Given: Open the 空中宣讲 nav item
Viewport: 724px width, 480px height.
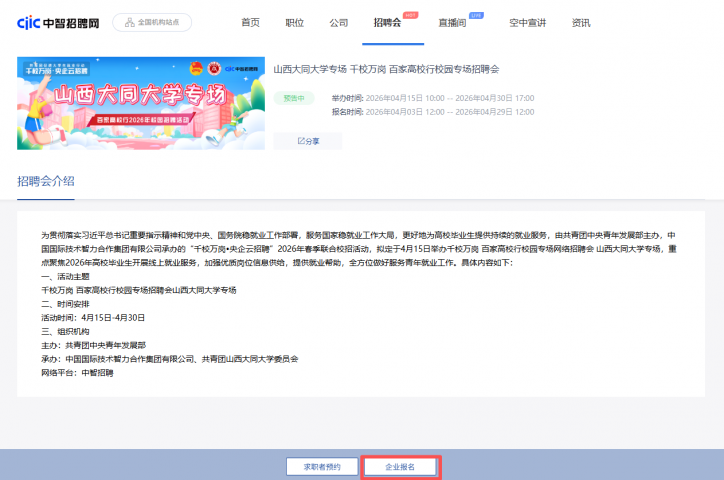Looking at the screenshot, I should [527, 22].
